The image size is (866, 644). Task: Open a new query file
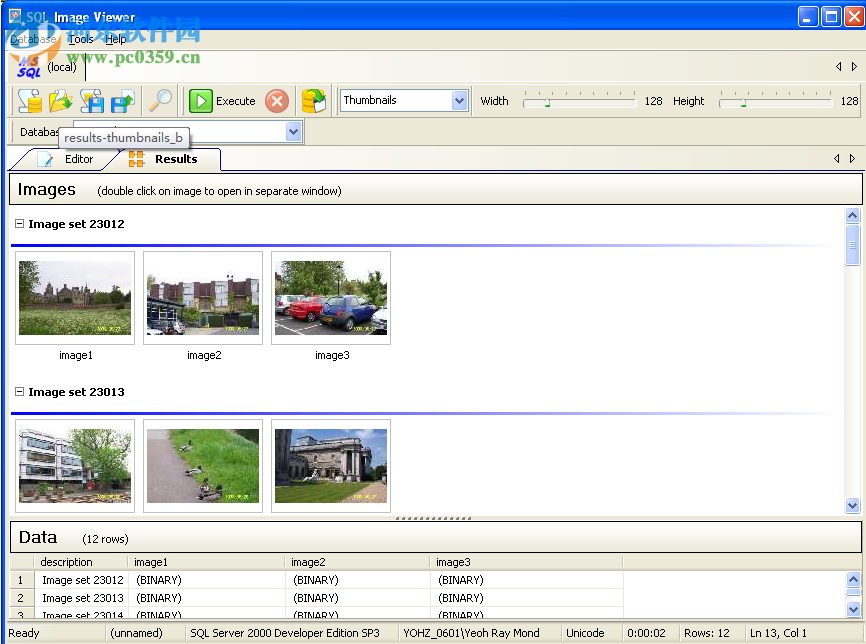click(28, 101)
